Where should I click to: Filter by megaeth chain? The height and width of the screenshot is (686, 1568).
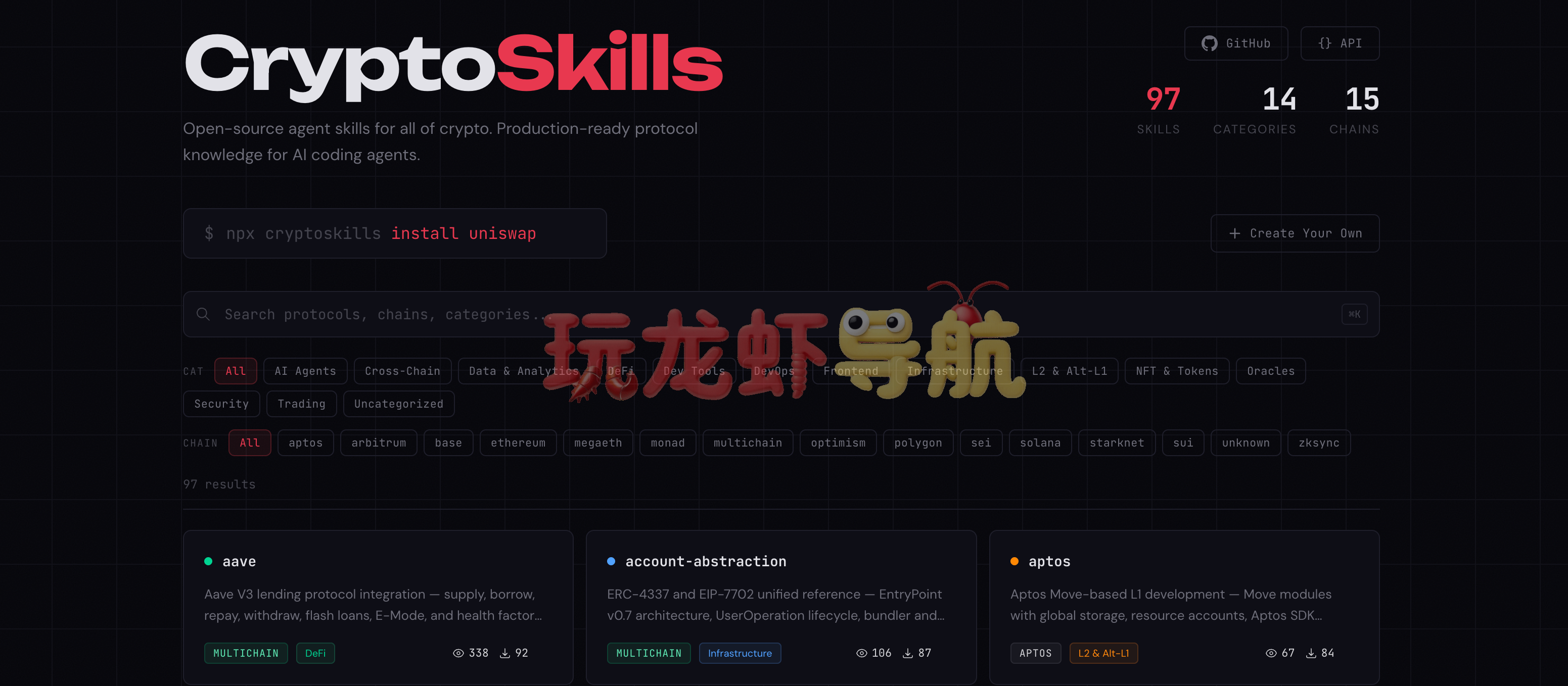(x=598, y=443)
